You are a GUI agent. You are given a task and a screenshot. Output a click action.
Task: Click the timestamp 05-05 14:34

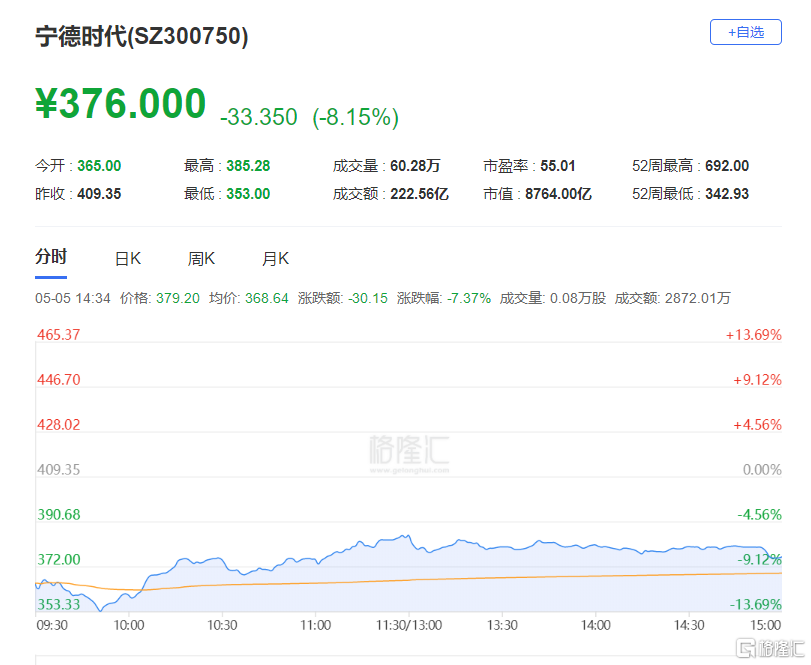[x=73, y=298]
